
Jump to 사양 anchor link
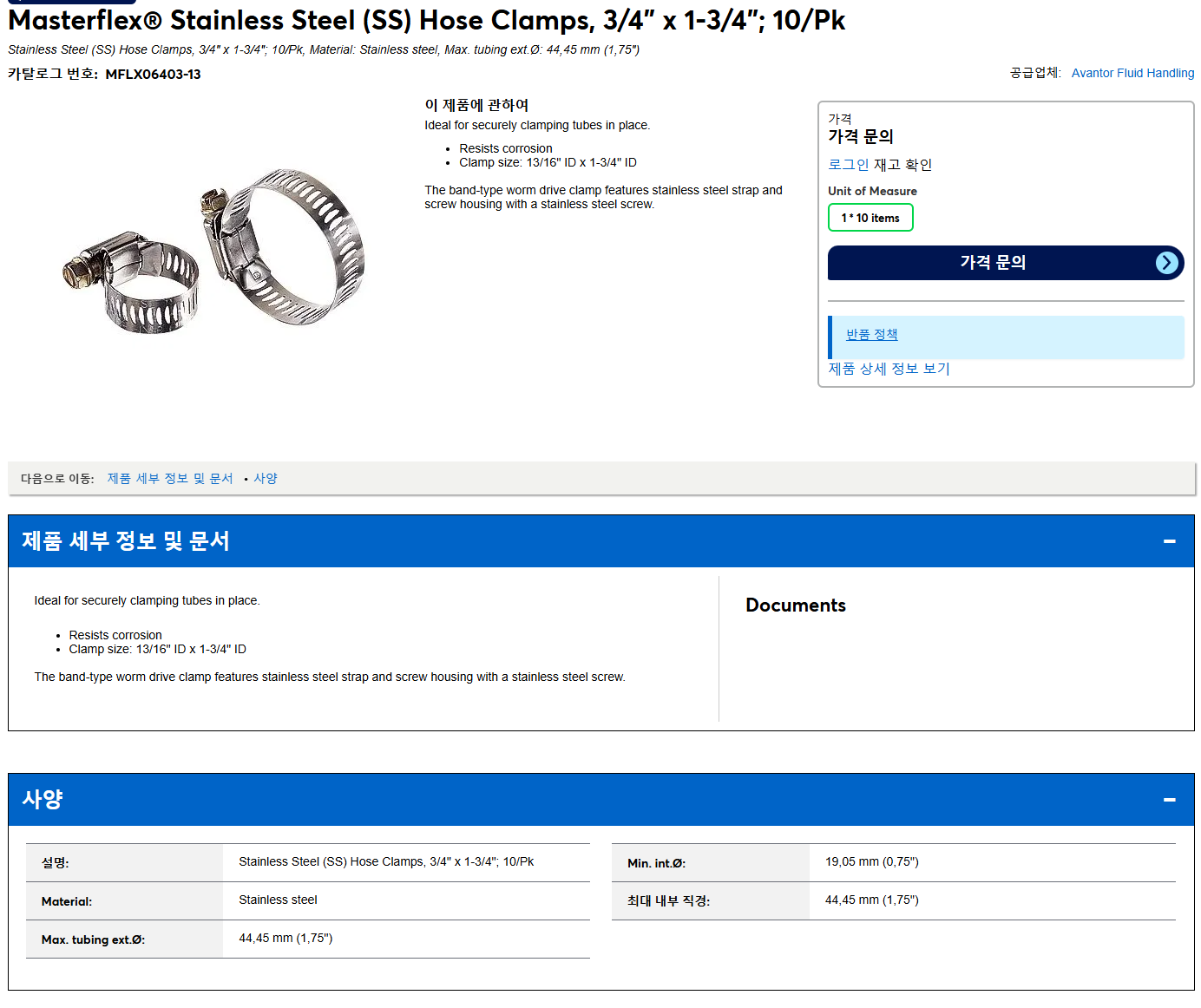[x=266, y=478]
